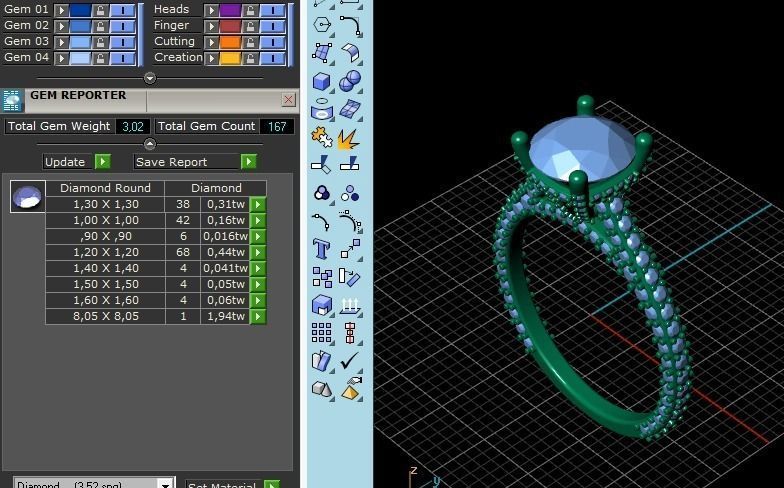Expand the Gem 04 layer arrow

click(62, 58)
